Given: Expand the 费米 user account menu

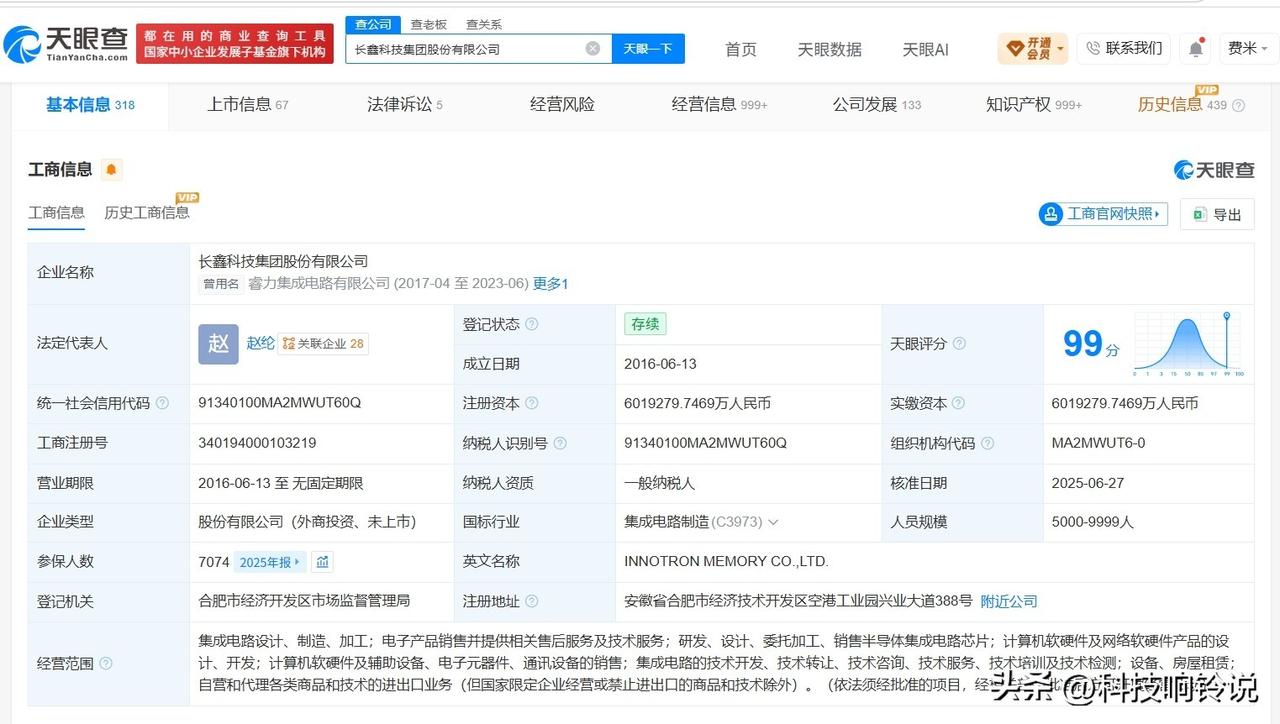Looking at the screenshot, I should (1248, 48).
